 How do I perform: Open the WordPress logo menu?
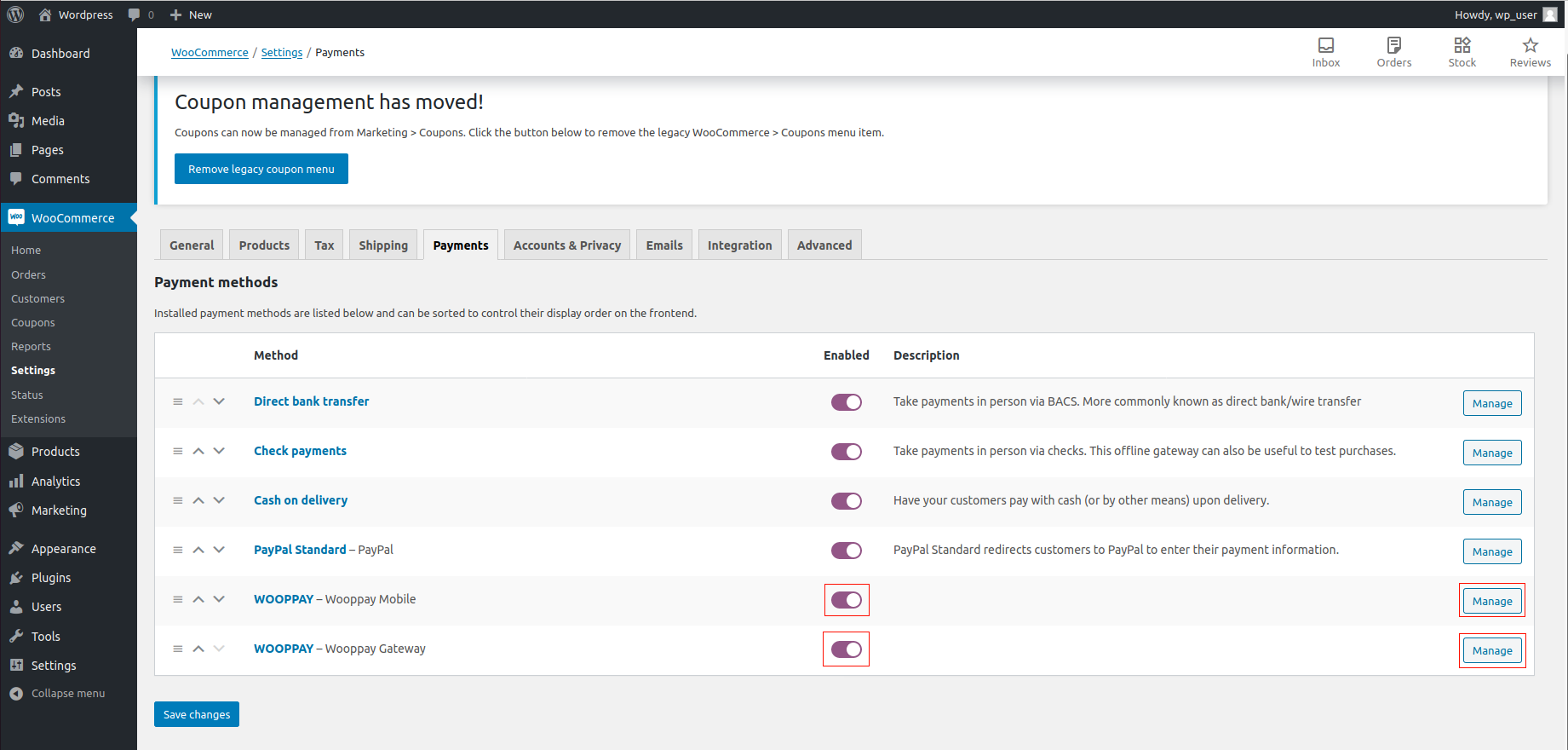click(x=15, y=14)
